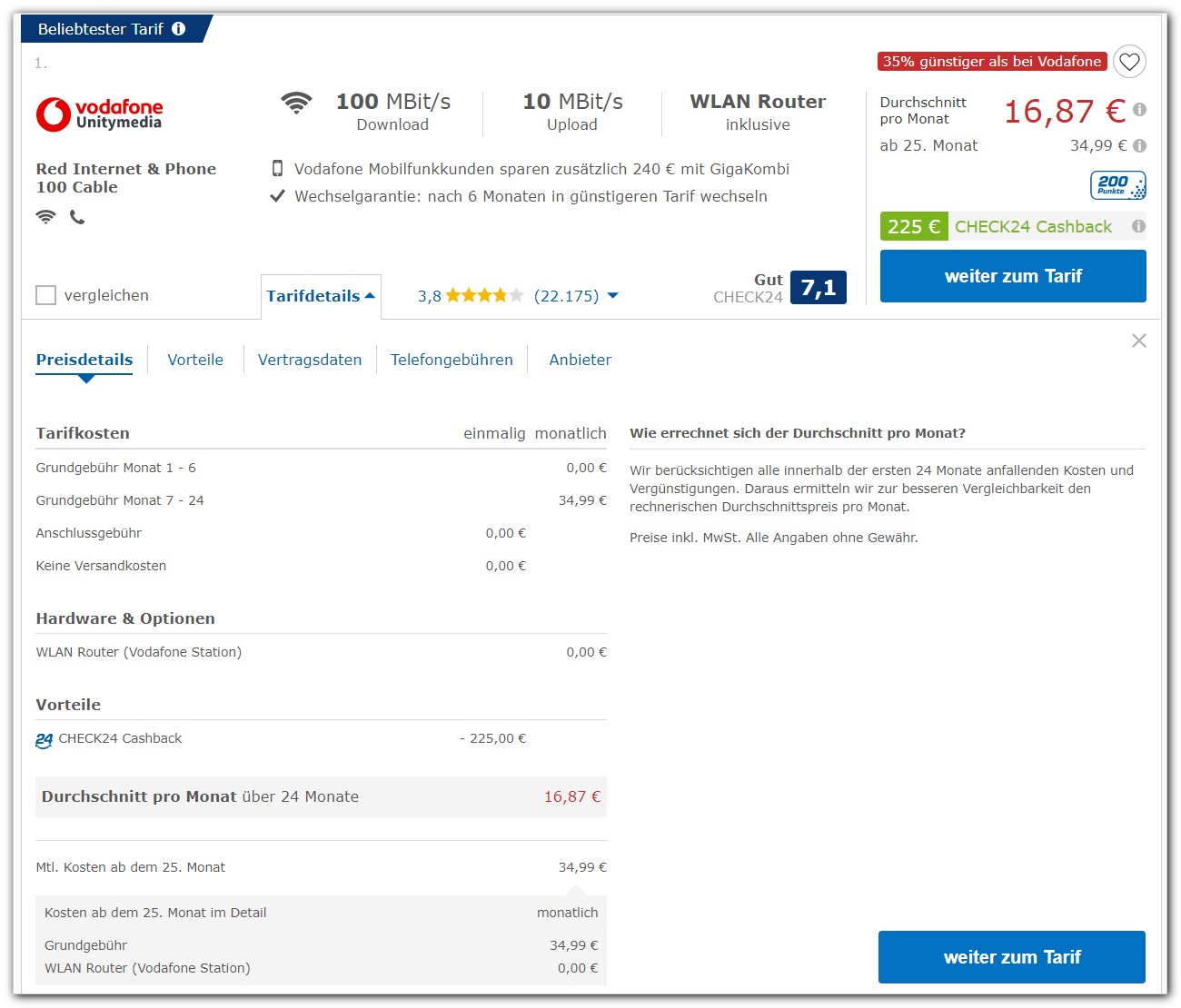Expand the rating dropdown arrow beside (22.175)

(x=612, y=295)
